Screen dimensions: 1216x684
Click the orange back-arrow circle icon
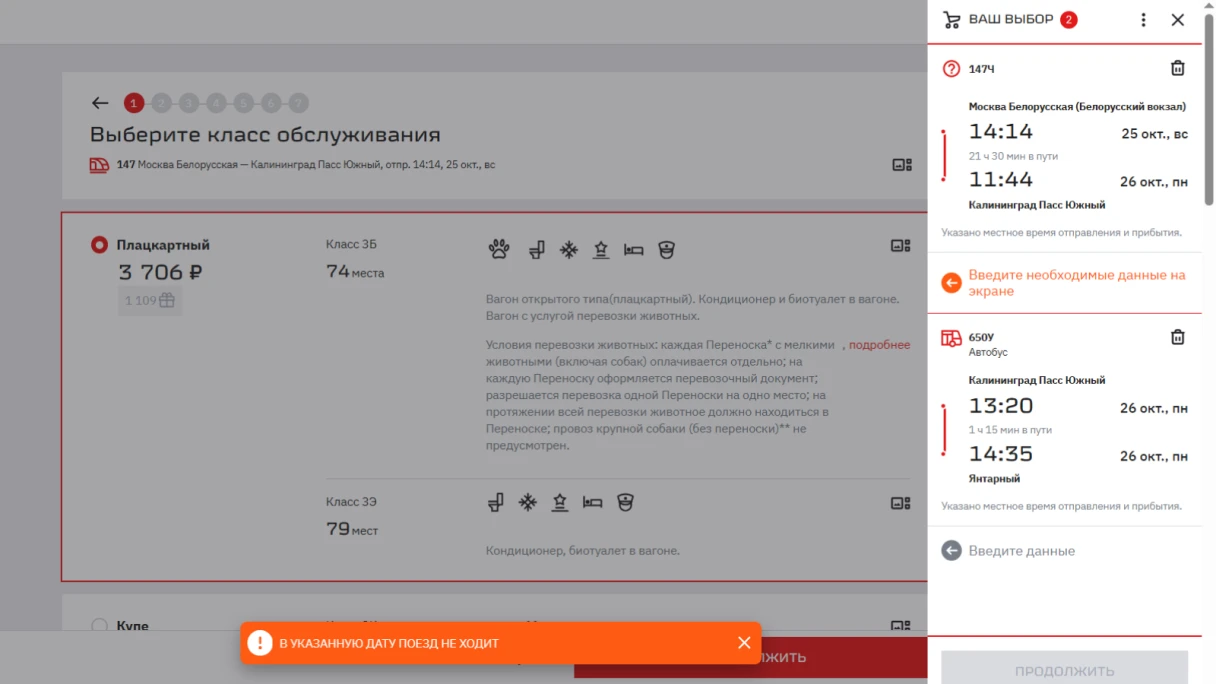952,283
